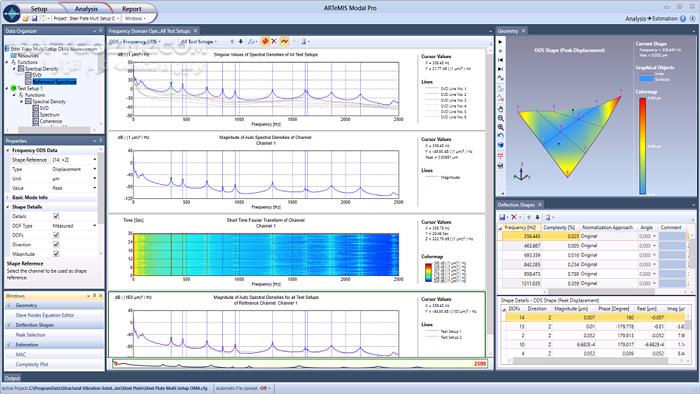Toggle the DOFs checkbox in Shape Details

click(x=56, y=235)
